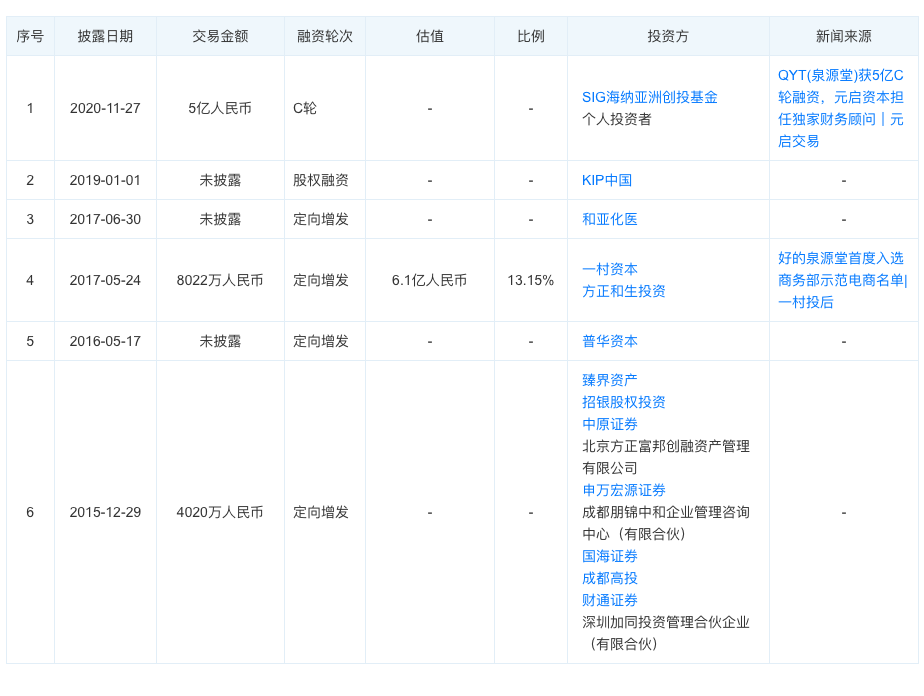Click the 成都朋锦中和企业管理咨询 investor text
This screenshot has height=696, width=924.
point(666,512)
